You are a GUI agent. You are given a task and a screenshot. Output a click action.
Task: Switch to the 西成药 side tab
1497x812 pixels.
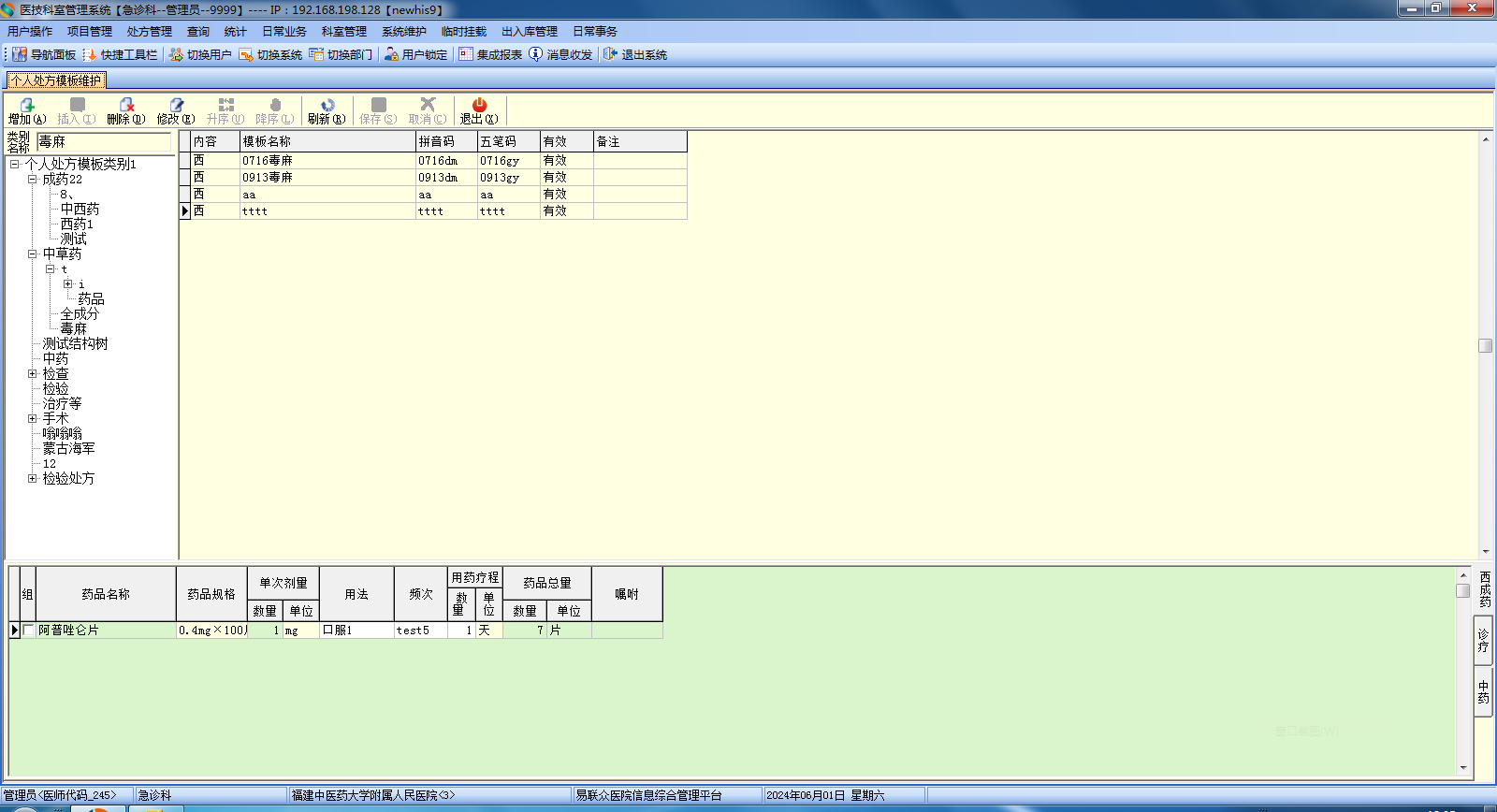[1484, 589]
